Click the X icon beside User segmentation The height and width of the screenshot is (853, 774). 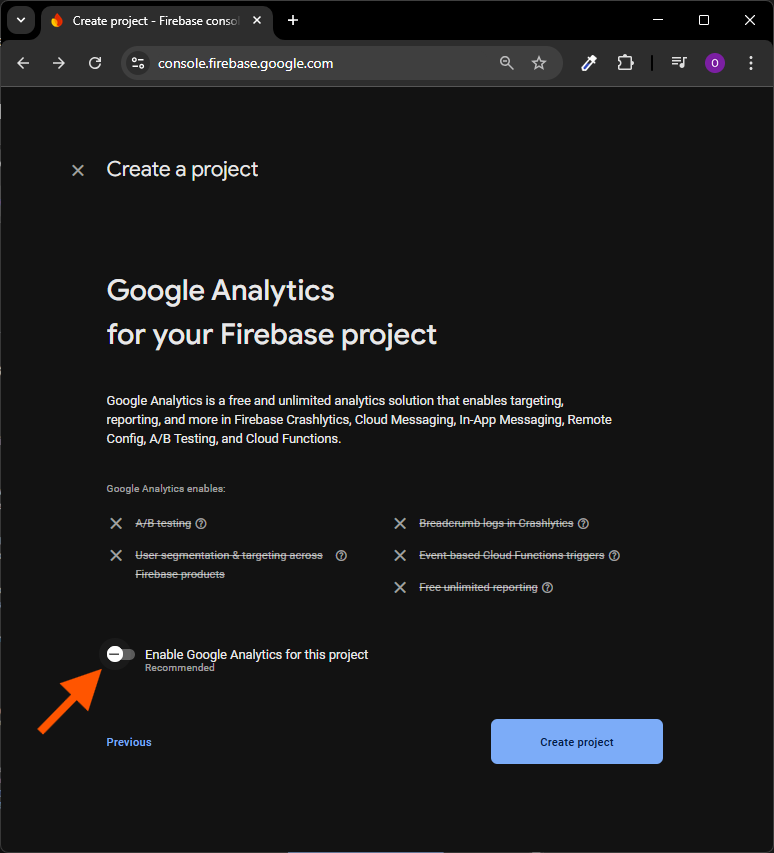click(x=116, y=555)
